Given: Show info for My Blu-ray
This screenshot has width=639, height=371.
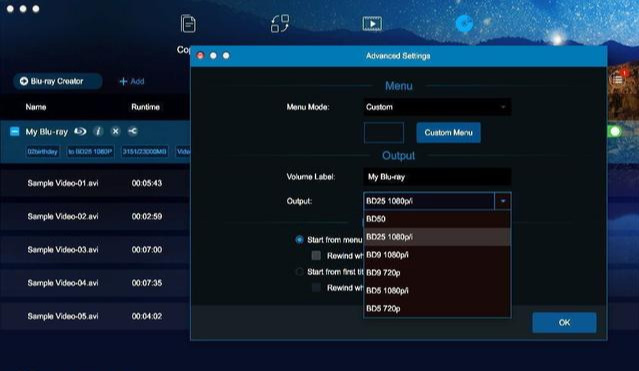Looking at the screenshot, I should (98, 131).
